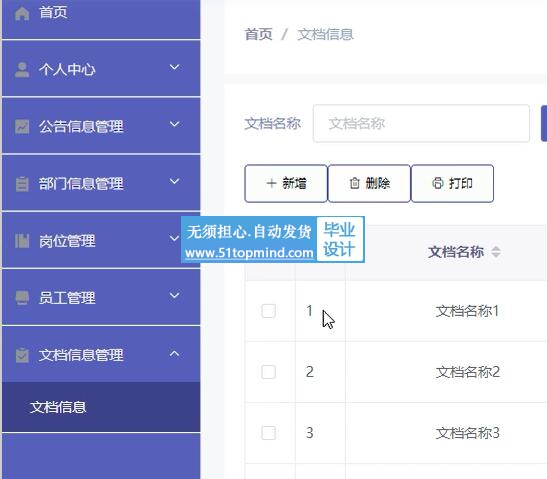Click the 删除 button
The height and width of the screenshot is (479, 547).
[369, 184]
